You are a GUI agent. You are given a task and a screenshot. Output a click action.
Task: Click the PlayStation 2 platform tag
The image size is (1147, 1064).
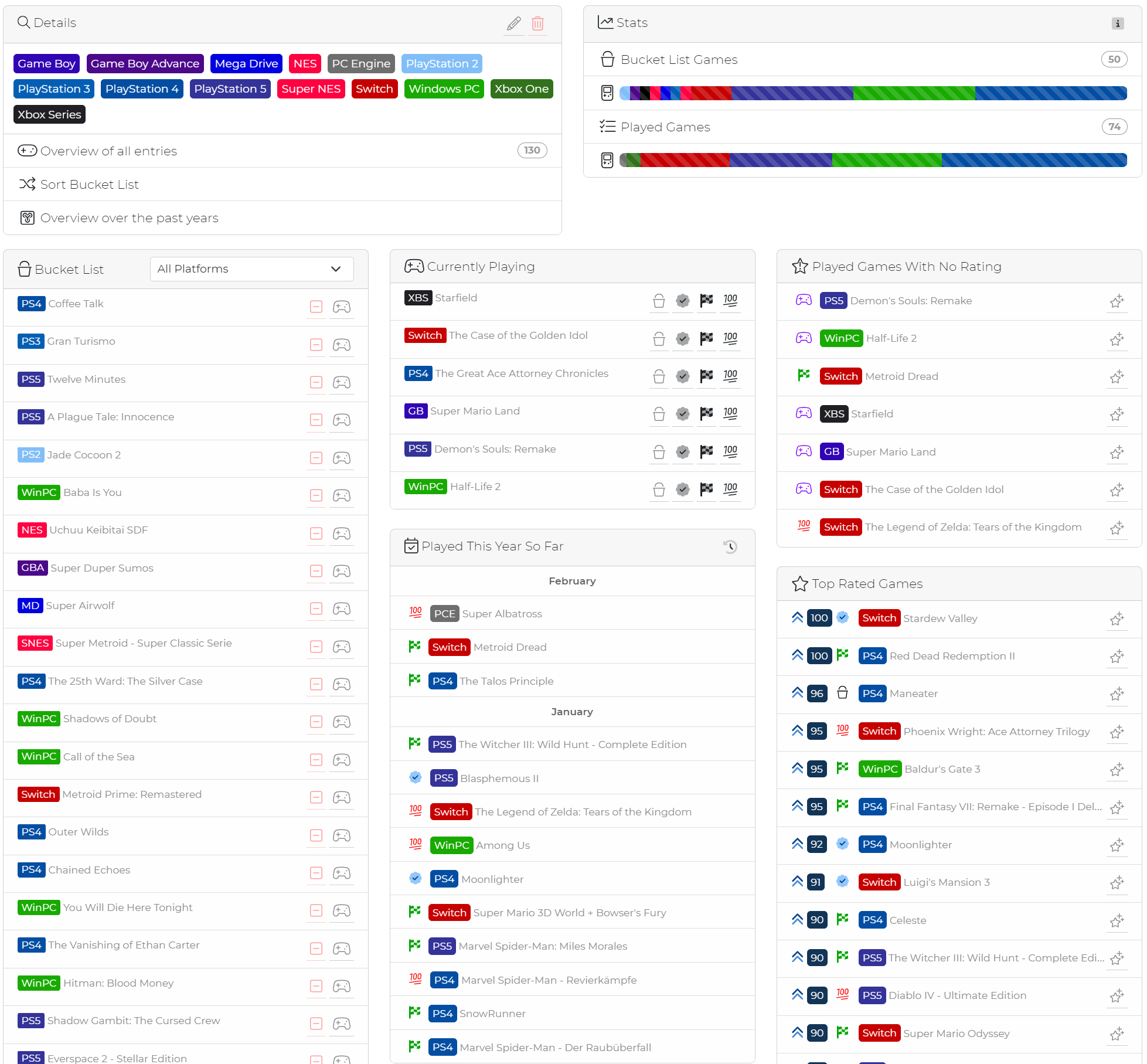click(442, 63)
